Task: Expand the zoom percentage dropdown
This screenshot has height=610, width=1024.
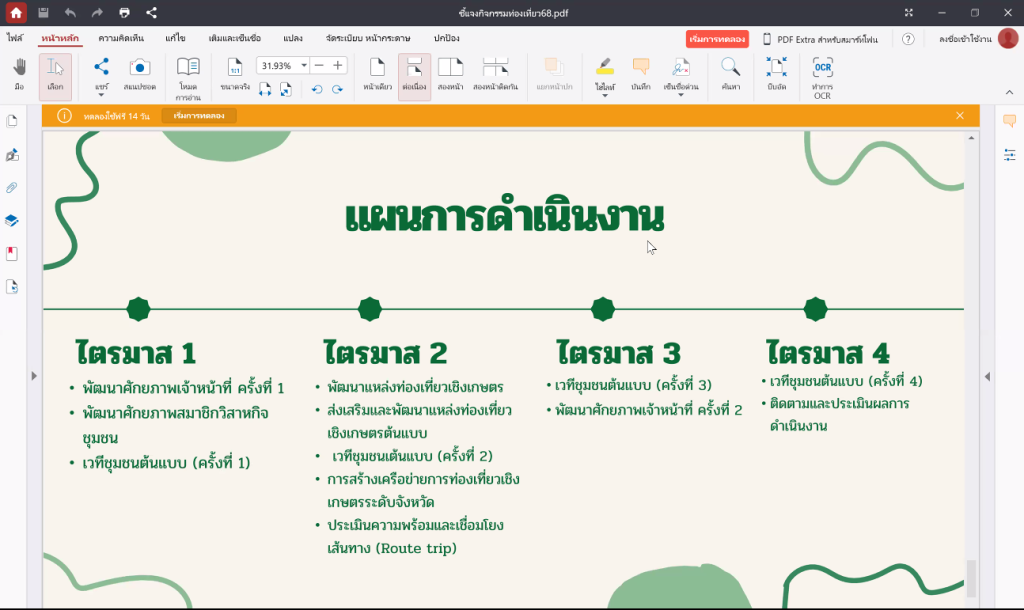Action: coord(304,66)
